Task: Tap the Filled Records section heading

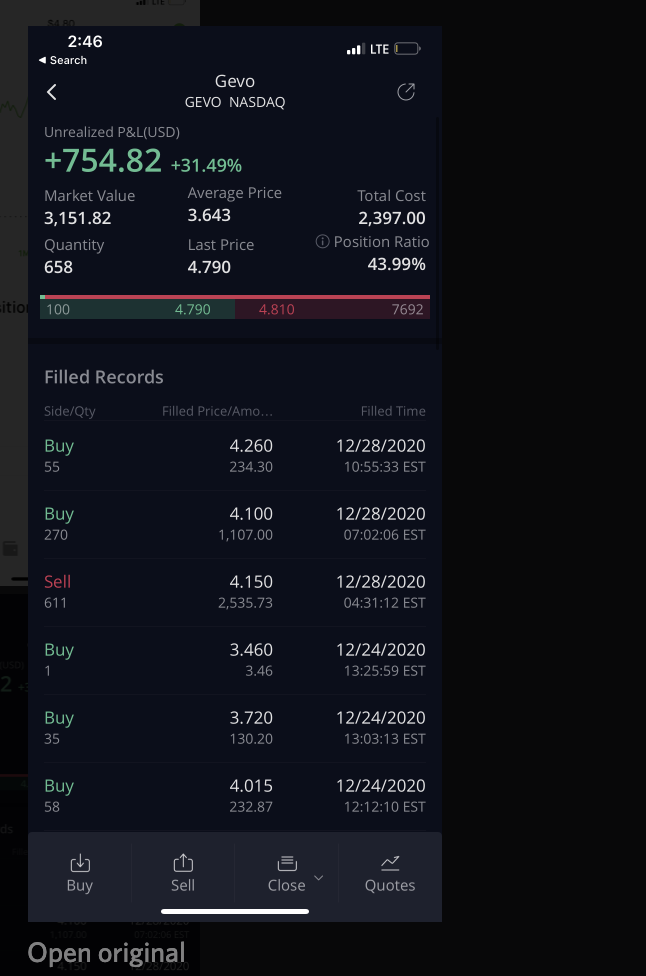Action: [x=104, y=377]
